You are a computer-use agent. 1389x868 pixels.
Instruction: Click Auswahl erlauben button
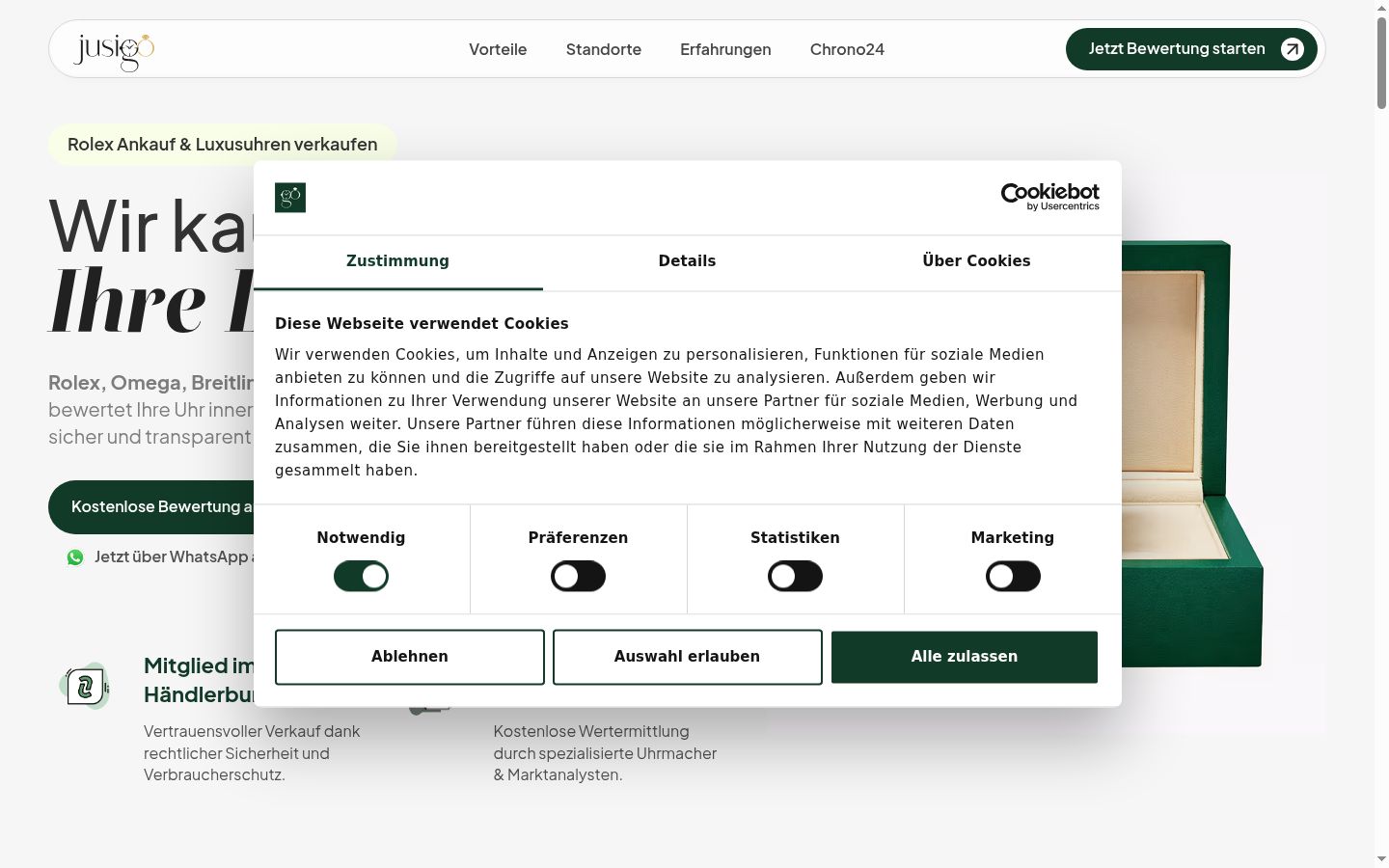click(688, 657)
